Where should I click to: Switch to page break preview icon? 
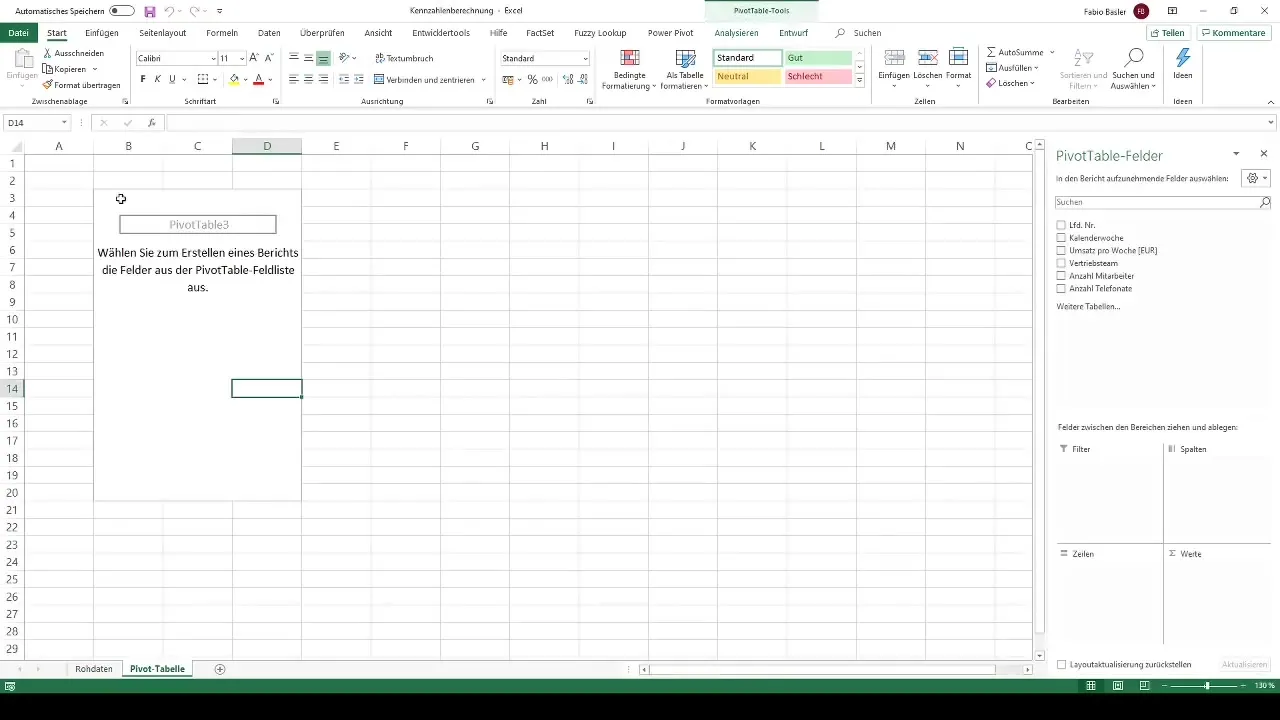point(1145,686)
